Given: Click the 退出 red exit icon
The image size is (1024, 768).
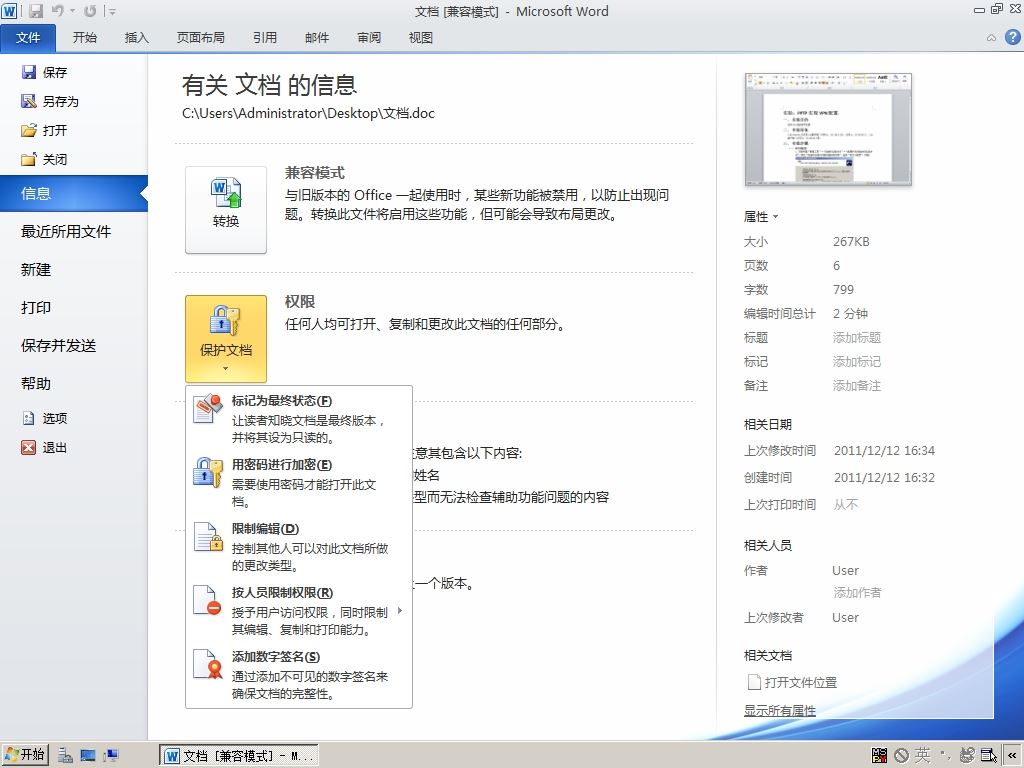Looking at the screenshot, I should 29,447.
